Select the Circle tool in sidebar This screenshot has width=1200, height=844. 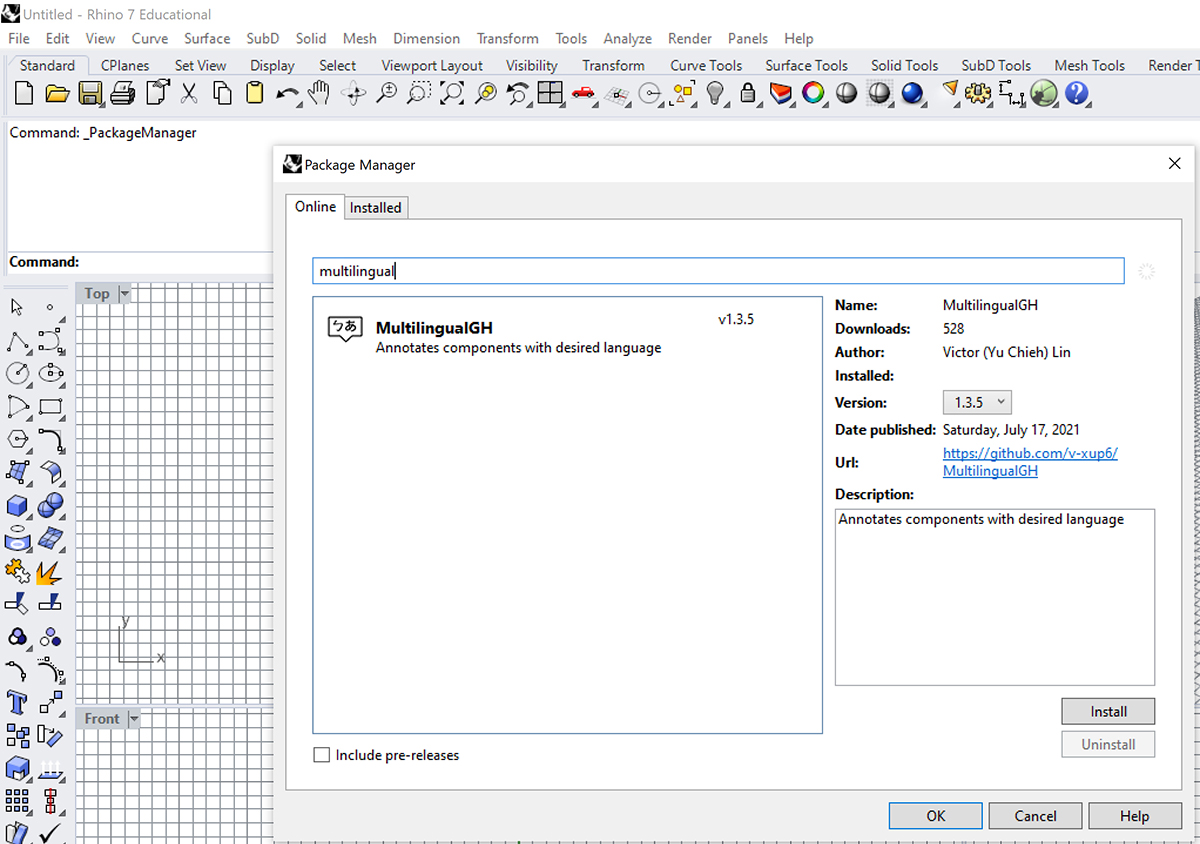(x=18, y=374)
